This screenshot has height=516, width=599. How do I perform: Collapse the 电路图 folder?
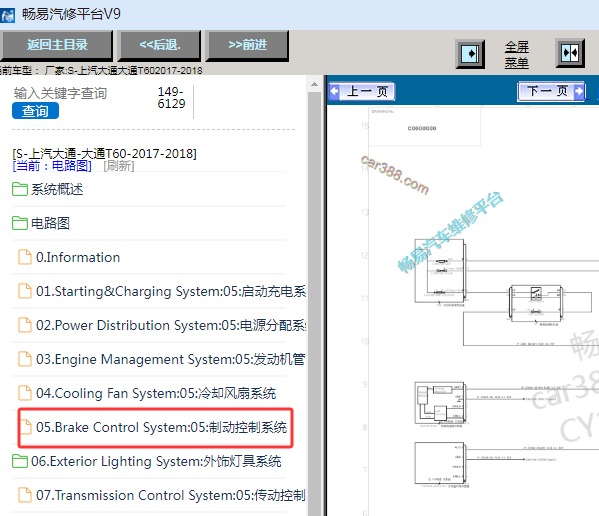click(x=41, y=223)
